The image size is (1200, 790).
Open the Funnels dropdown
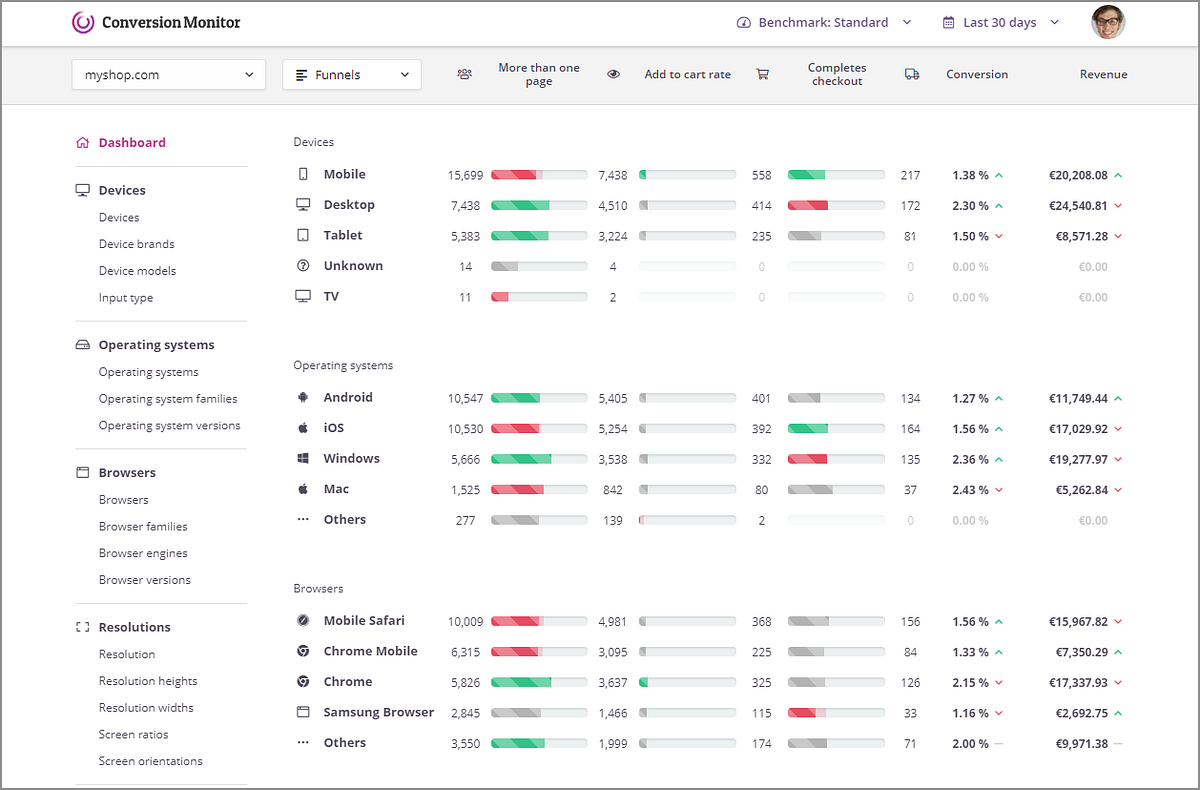click(351, 74)
